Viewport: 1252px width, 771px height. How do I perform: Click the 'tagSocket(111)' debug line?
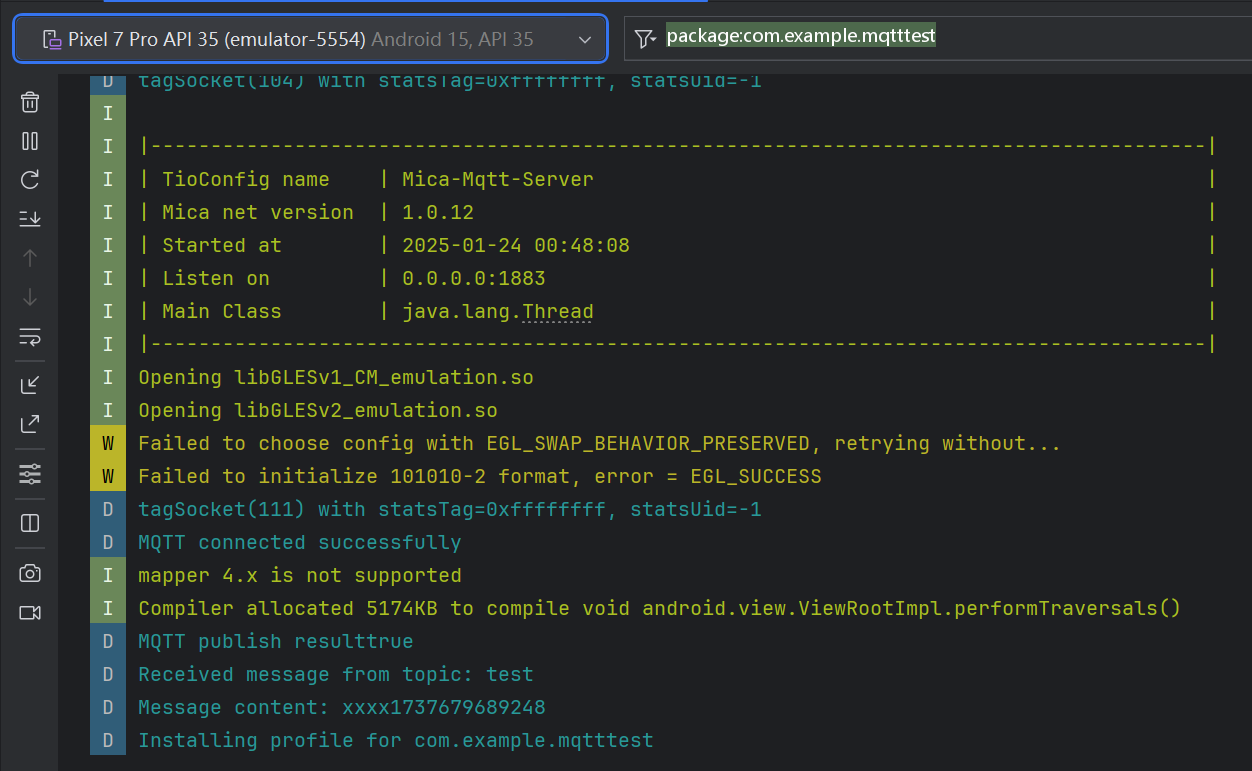450,510
